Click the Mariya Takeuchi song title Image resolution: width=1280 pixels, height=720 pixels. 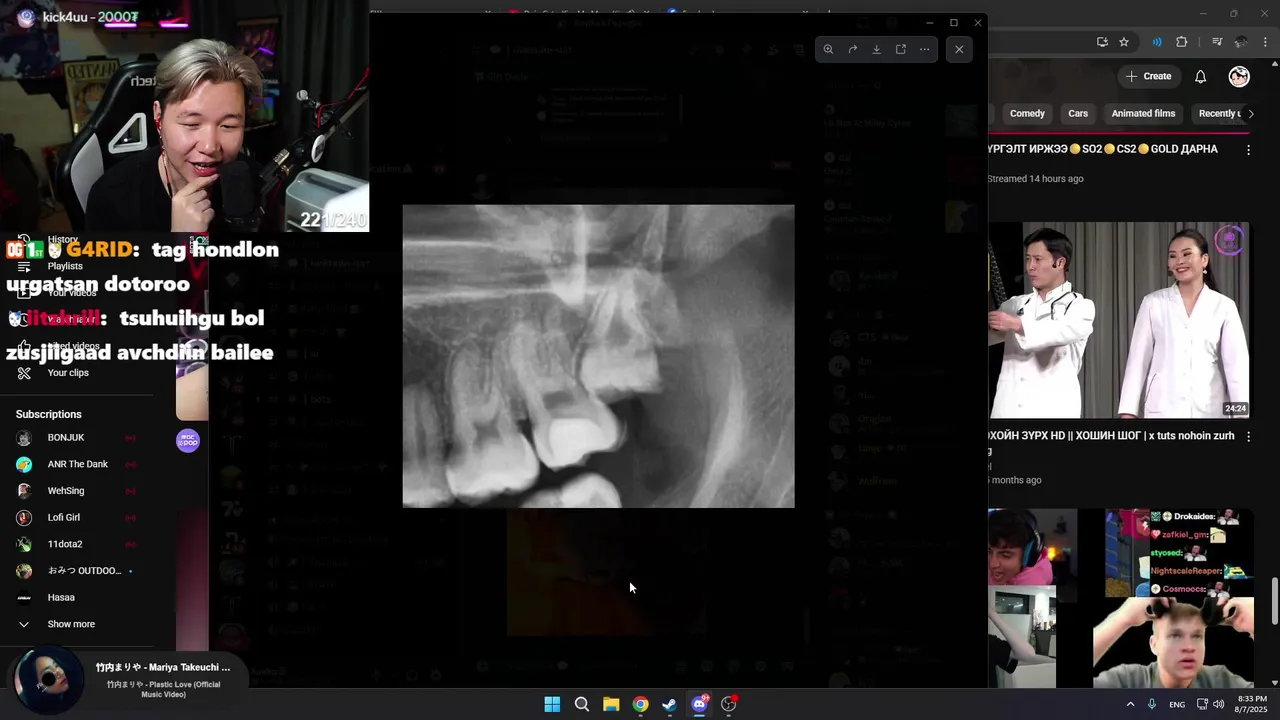point(163,667)
